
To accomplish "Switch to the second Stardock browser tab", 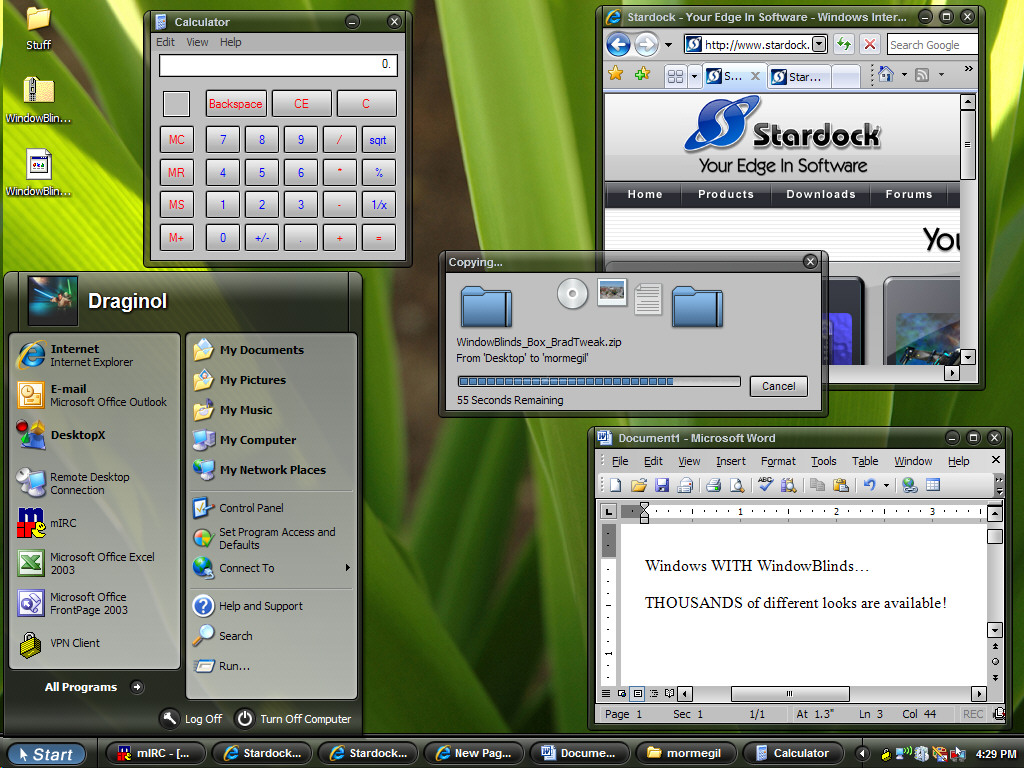I will [x=797, y=76].
